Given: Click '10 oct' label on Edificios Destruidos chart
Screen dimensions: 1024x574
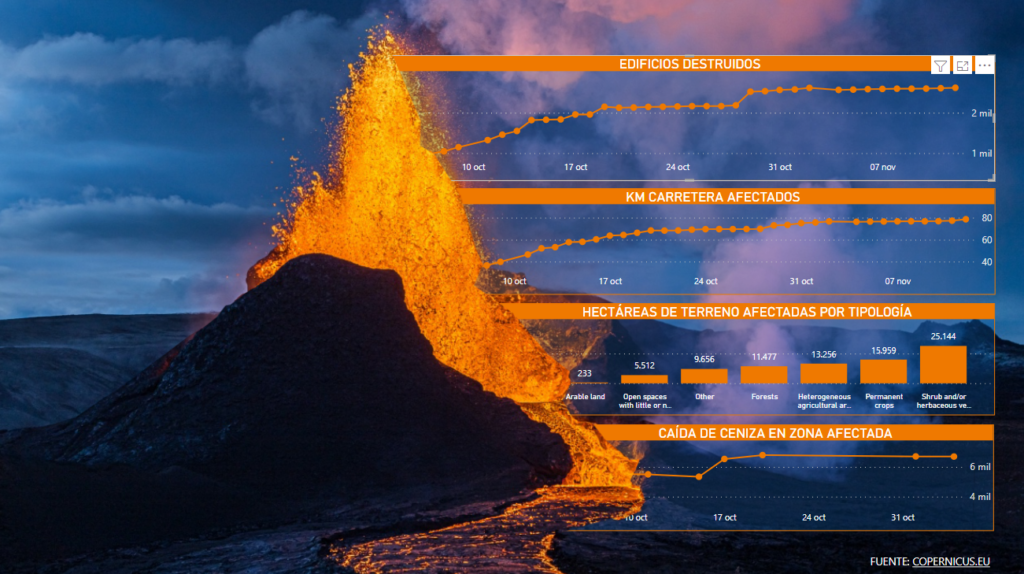Looking at the screenshot, I should point(473,167).
